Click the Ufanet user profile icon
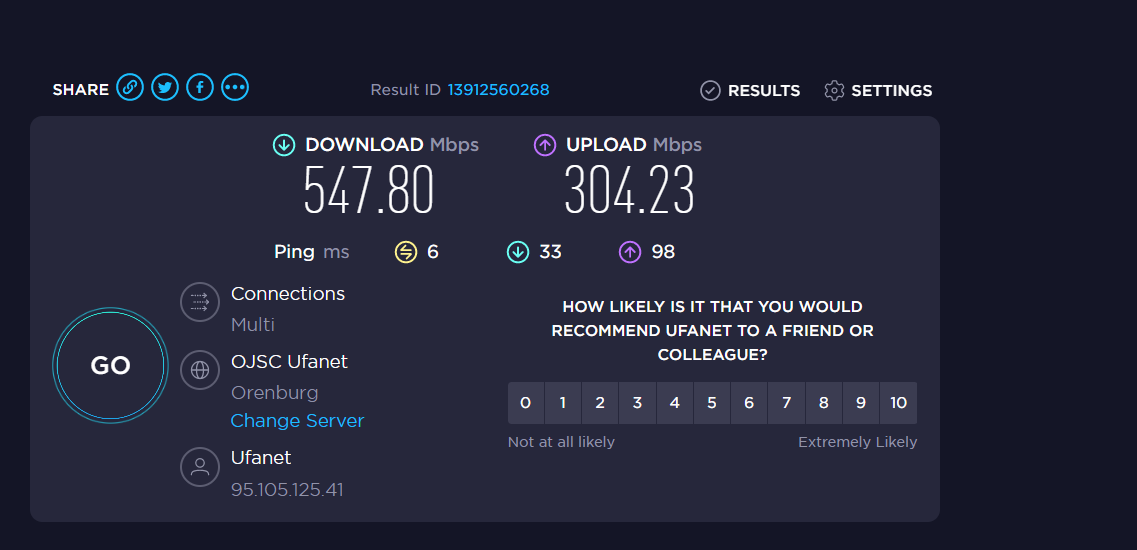Viewport: 1137px width, 550px height. (199, 466)
